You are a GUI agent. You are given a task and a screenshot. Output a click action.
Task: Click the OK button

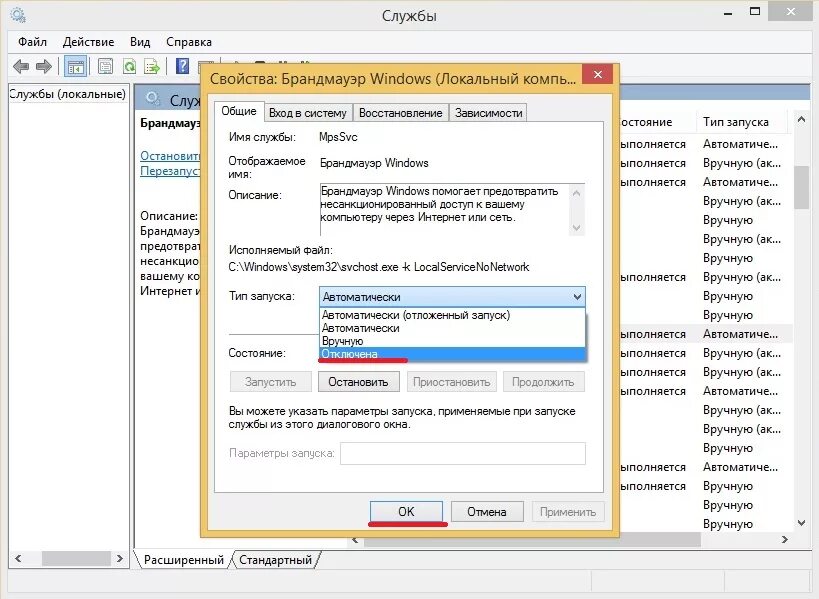(x=406, y=511)
